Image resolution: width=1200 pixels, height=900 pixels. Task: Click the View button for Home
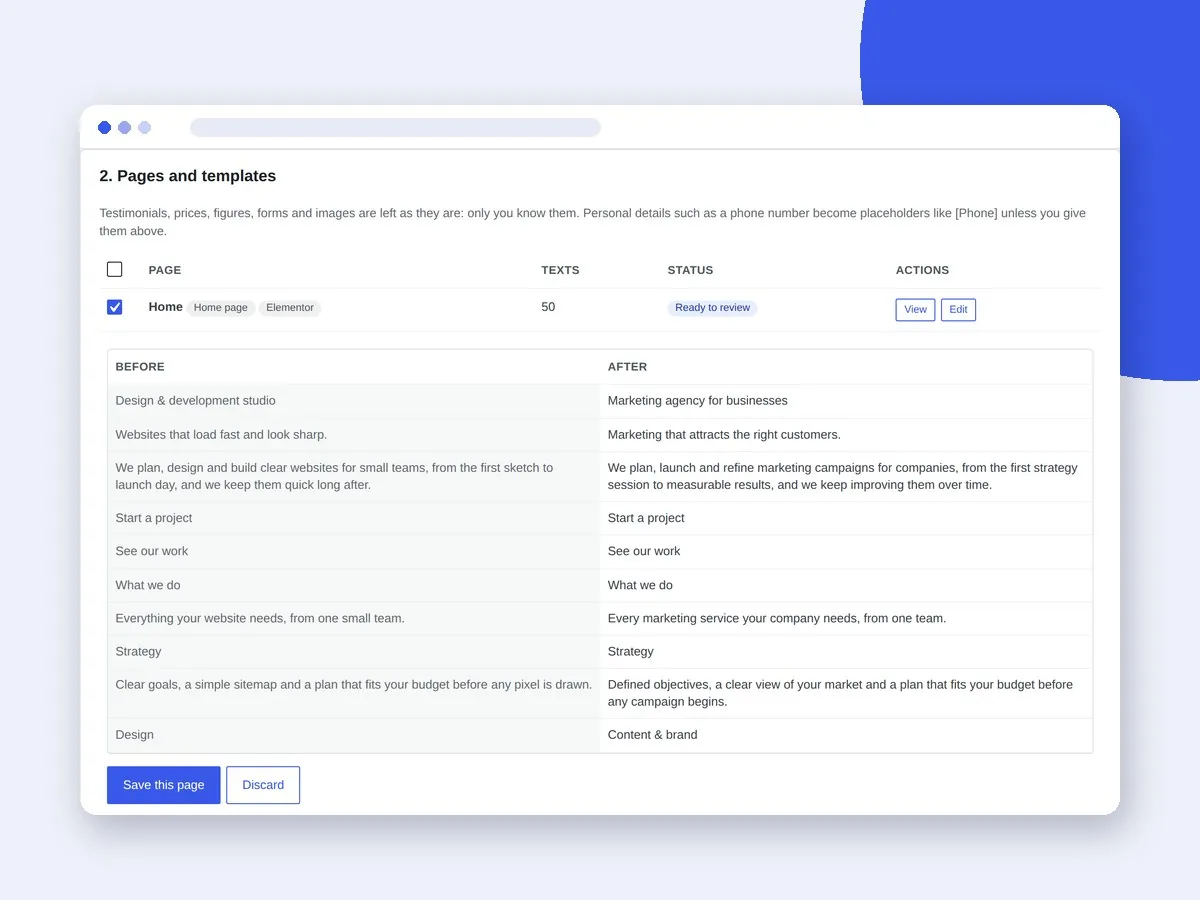(x=915, y=310)
